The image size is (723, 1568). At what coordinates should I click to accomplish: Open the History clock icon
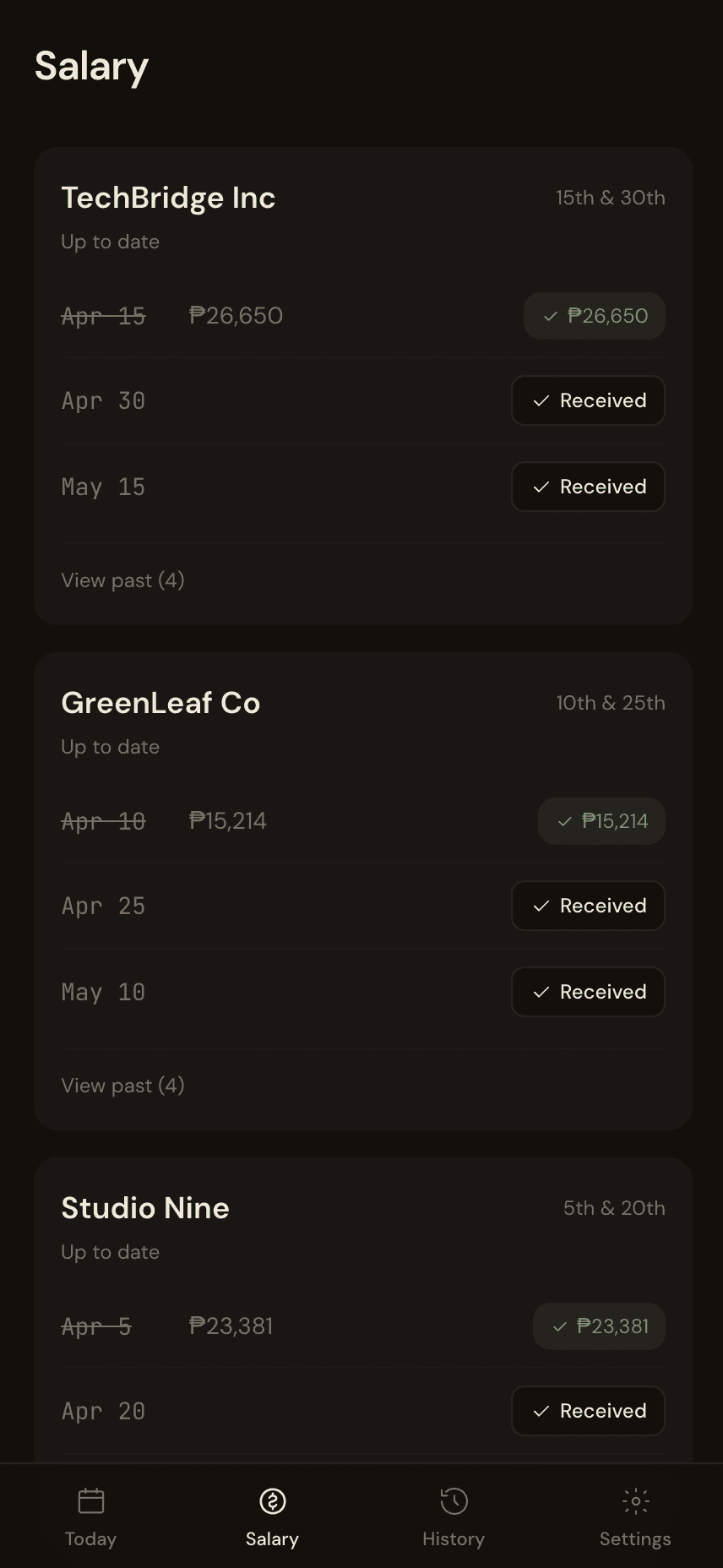coord(454,1501)
